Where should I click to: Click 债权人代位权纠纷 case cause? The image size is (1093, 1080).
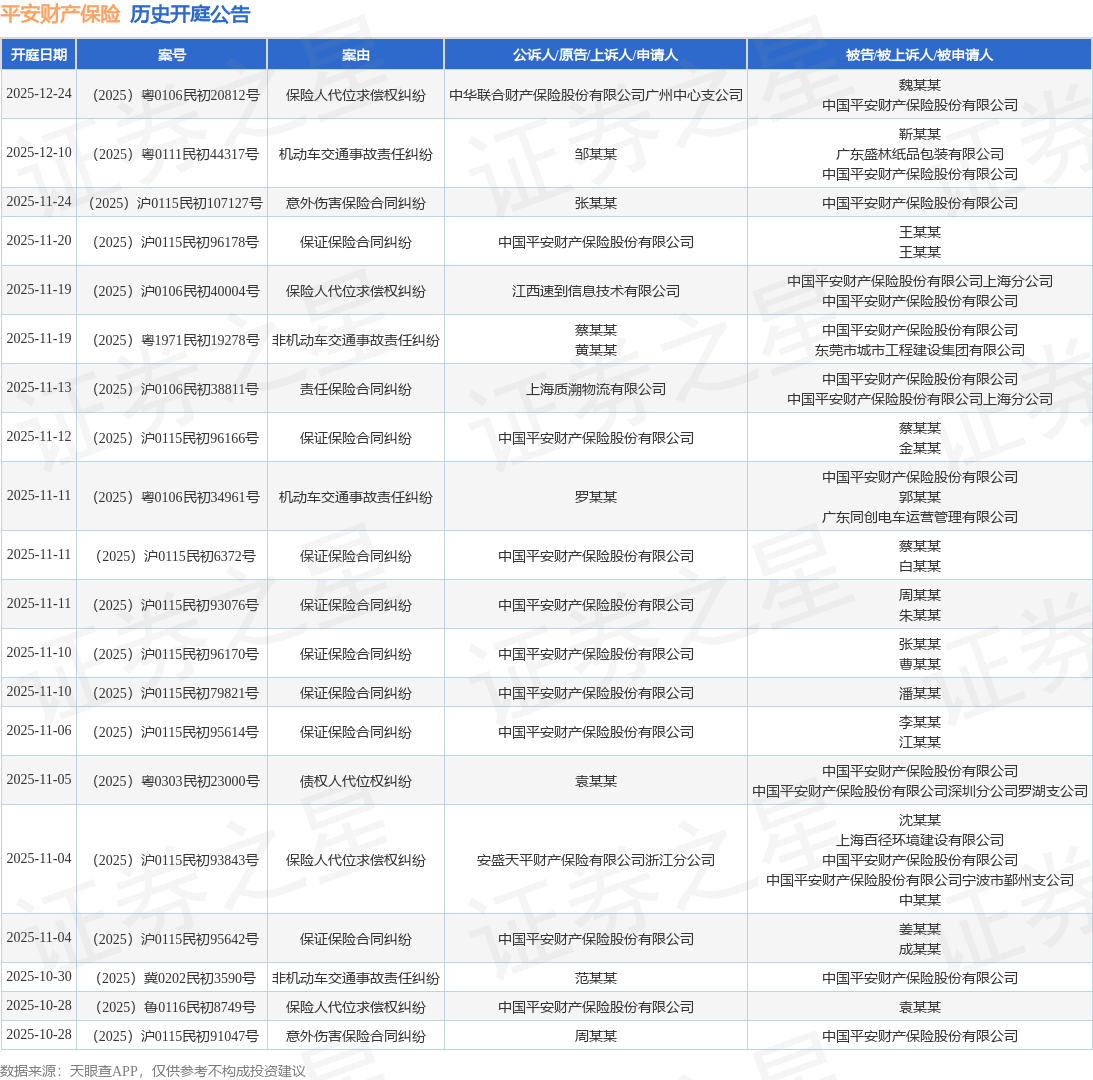click(356, 781)
